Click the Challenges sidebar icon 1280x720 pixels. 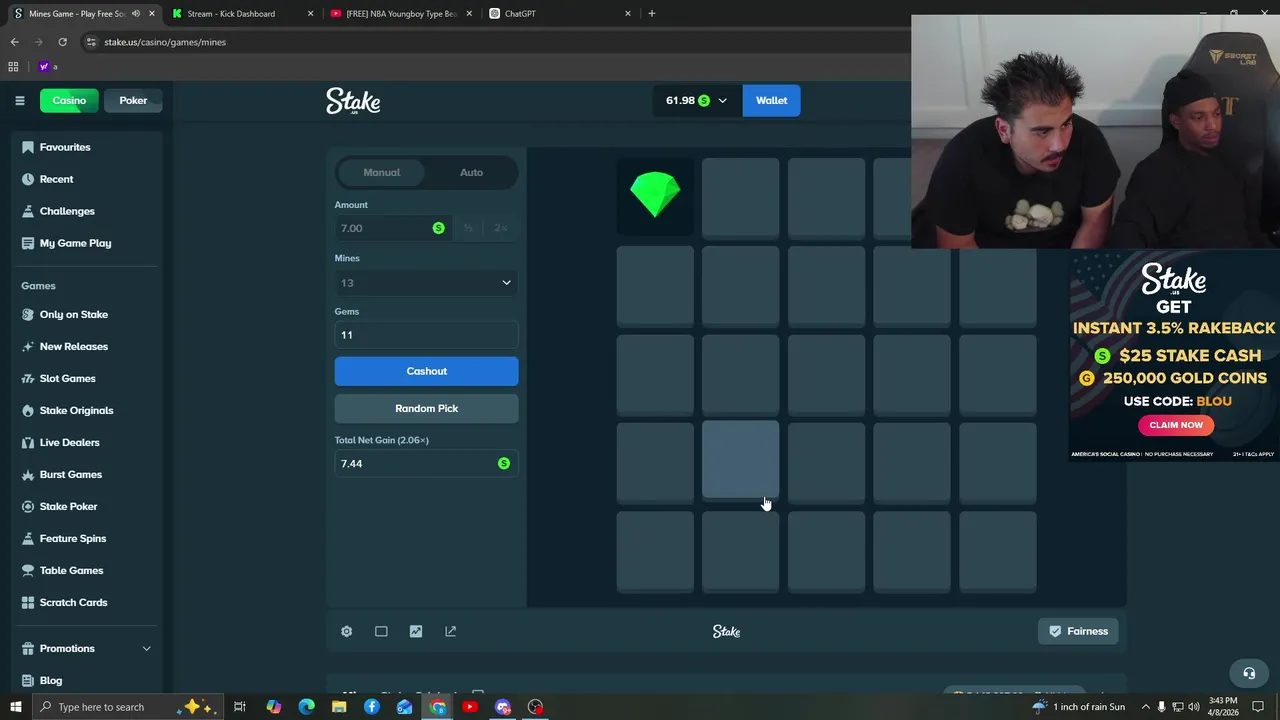[x=28, y=211]
